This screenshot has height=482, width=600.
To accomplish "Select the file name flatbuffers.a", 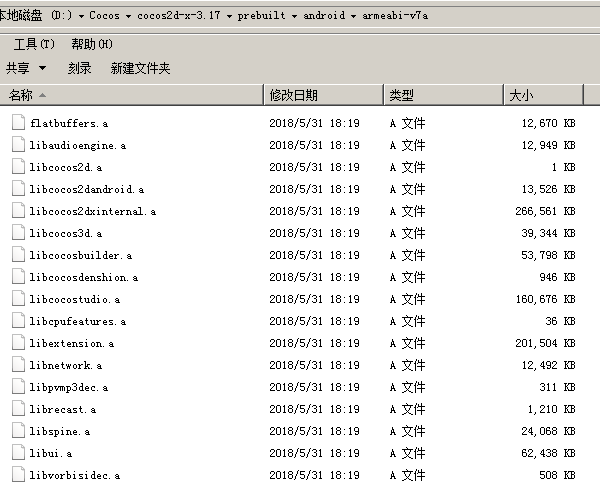I will point(69,123).
